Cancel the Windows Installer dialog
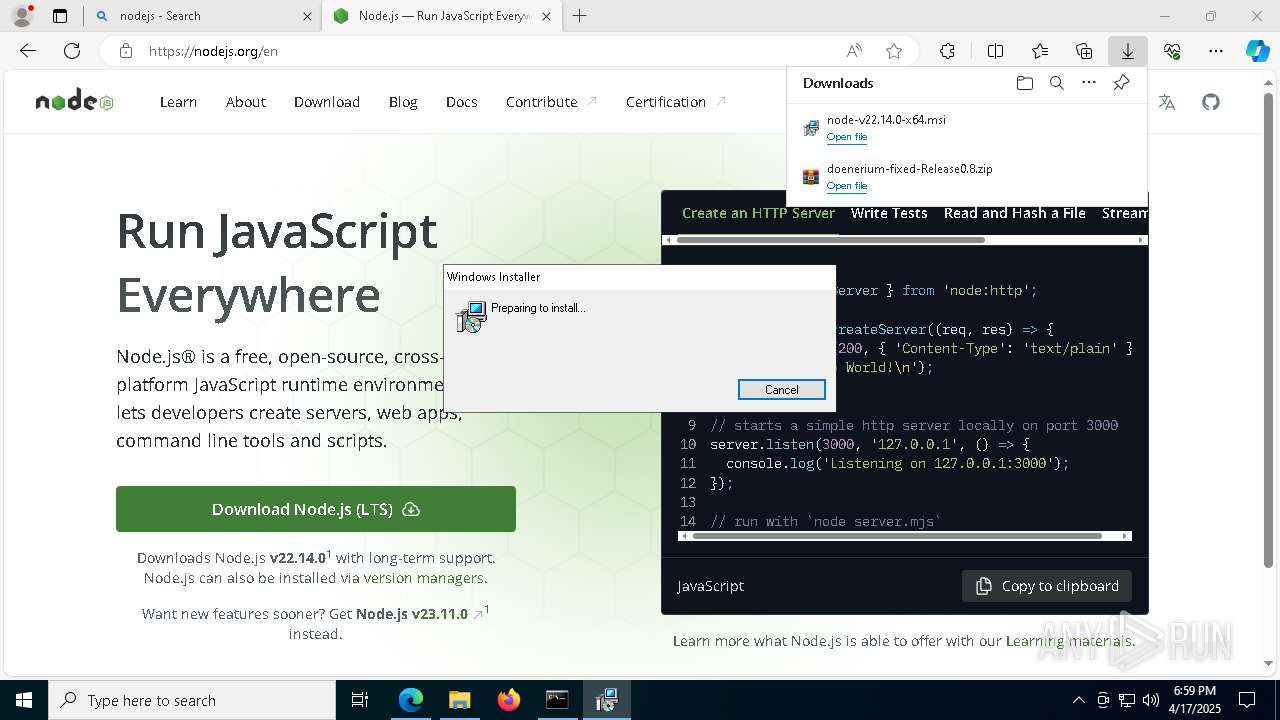The height and width of the screenshot is (720, 1280). click(781, 390)
